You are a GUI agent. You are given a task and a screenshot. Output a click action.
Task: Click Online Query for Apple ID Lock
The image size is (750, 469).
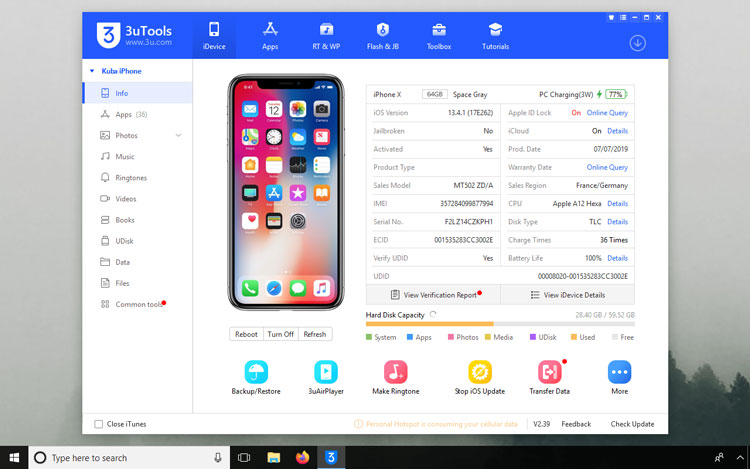(x=607, y=113)
